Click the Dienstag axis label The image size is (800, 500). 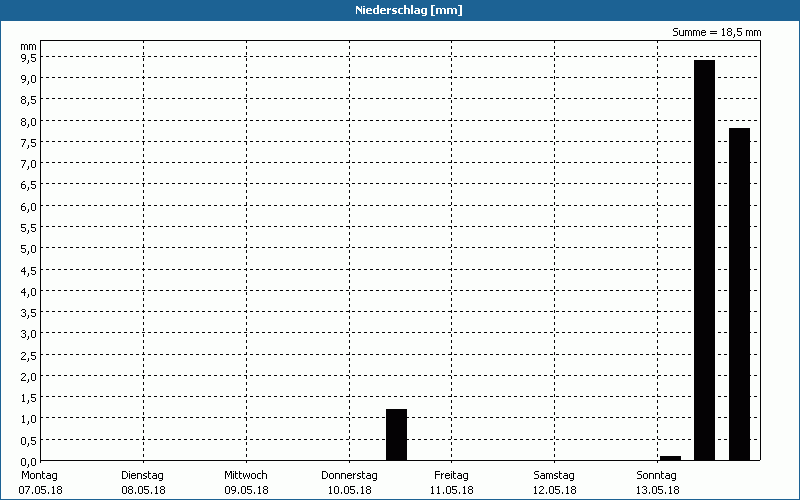pyautogui.click(x=142, y=475)
